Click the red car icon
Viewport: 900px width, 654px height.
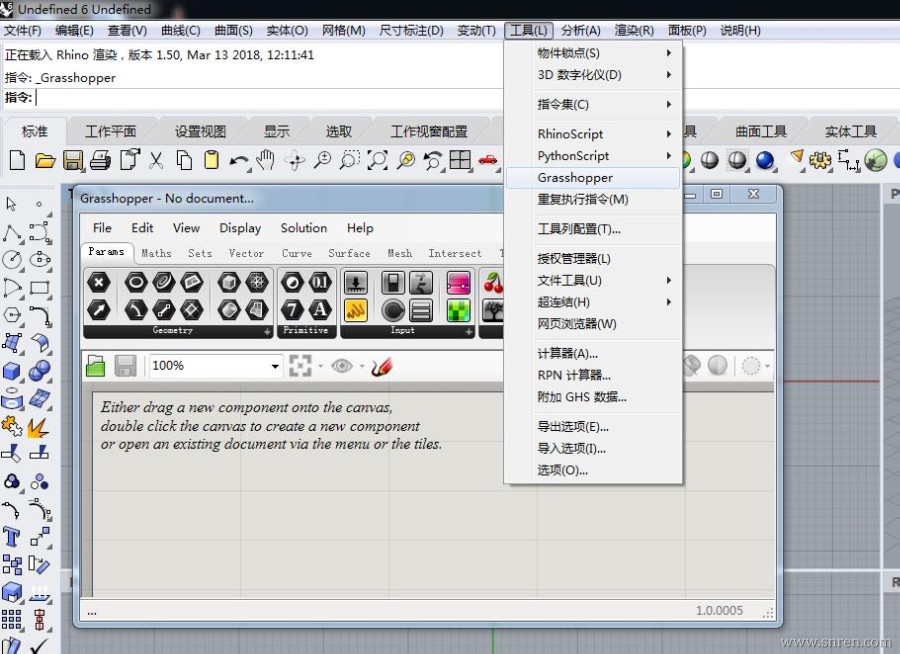(x=488, y=160)
